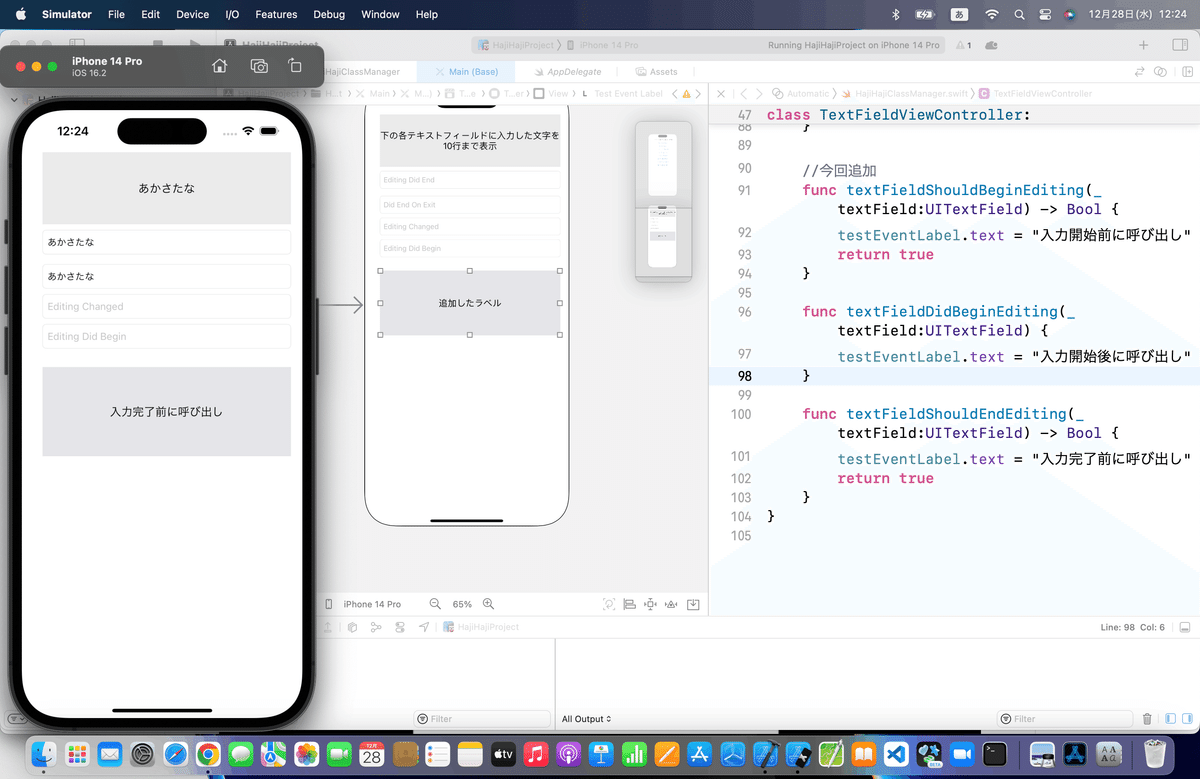This screenshot has width=1200, height=779.
Task: Open Control Center in the menu bar
Action: pyautogui.click(x=1045, y=14)
